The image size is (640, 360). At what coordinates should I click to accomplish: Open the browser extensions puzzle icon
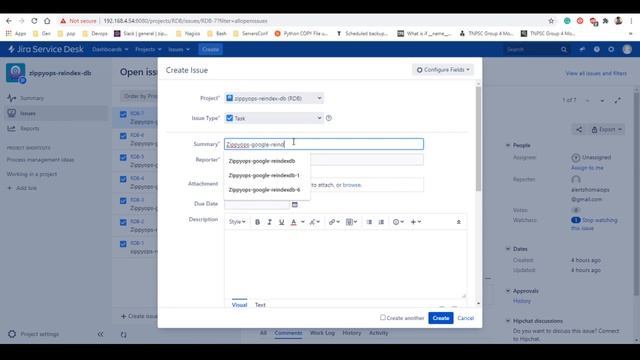point(605,21)
